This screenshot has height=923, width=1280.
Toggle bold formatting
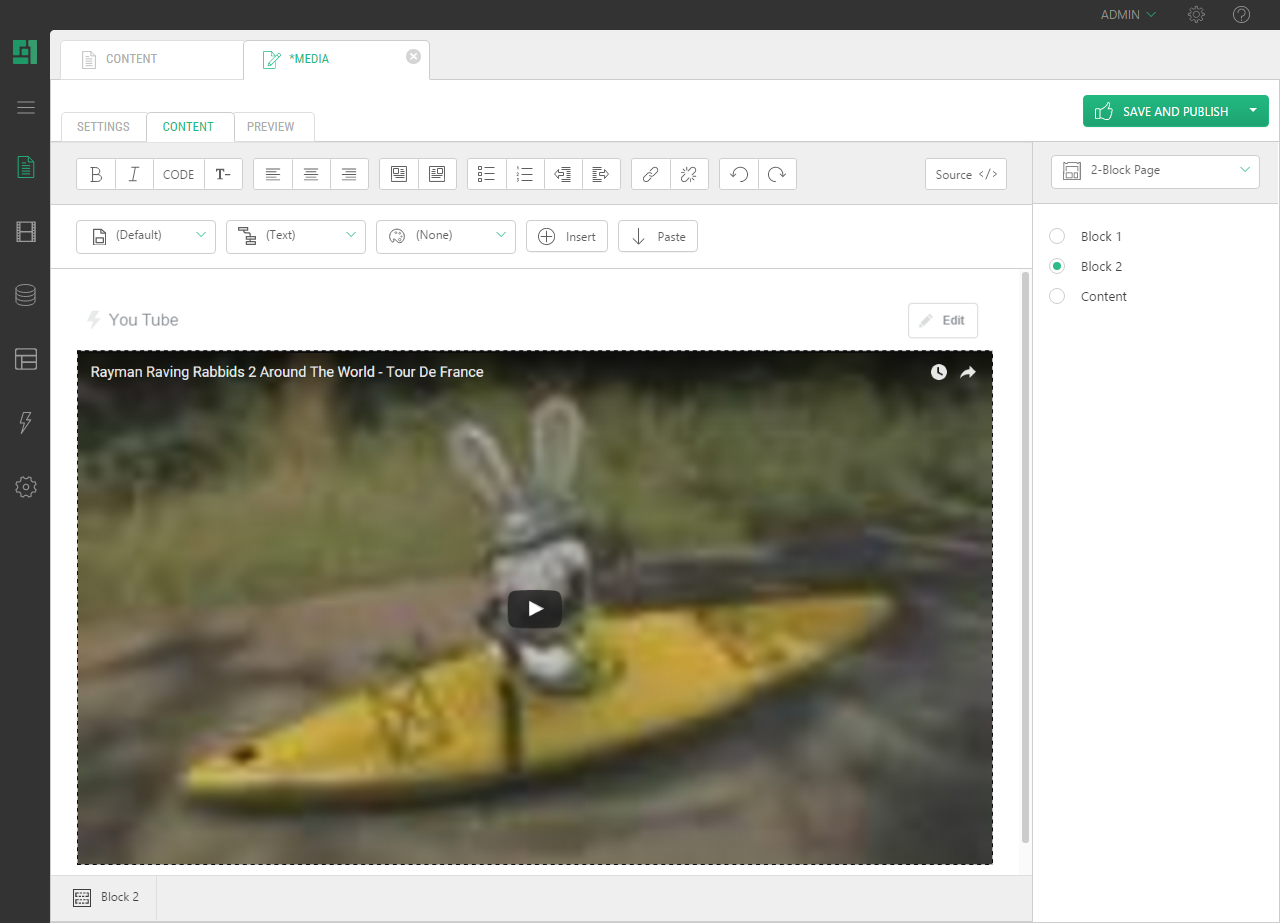[x=96, y=174]
